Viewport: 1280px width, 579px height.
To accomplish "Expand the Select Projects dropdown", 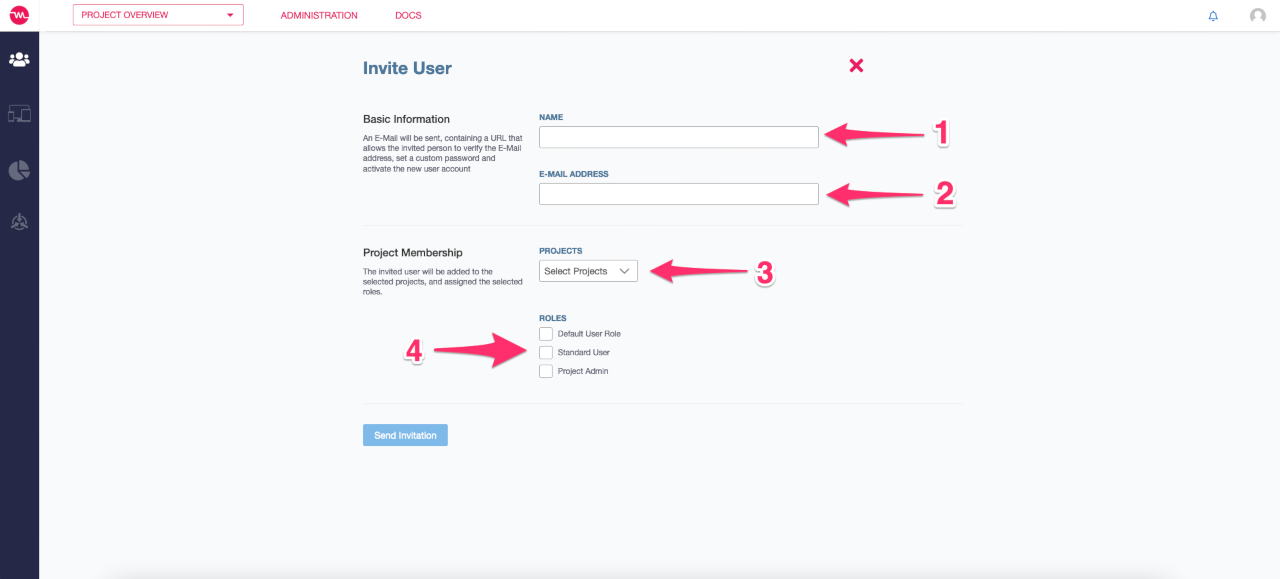I will tap(588, 271).
